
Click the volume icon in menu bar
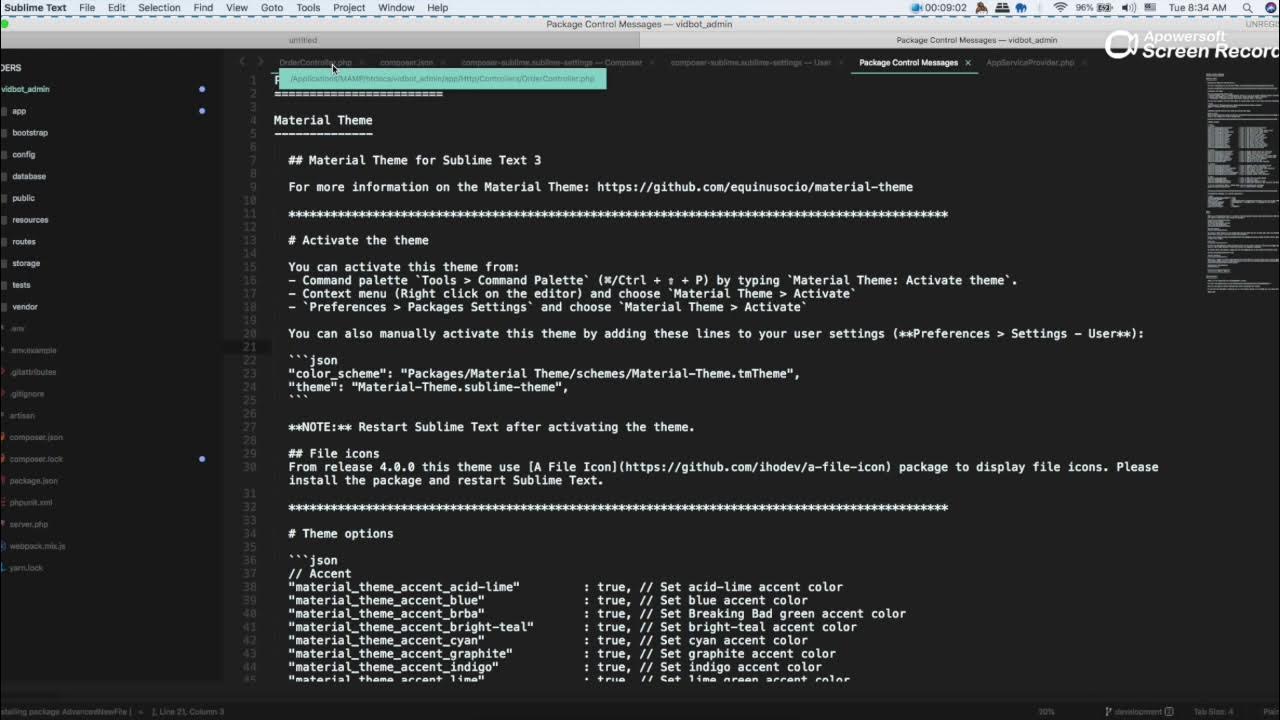[1129, 7]
